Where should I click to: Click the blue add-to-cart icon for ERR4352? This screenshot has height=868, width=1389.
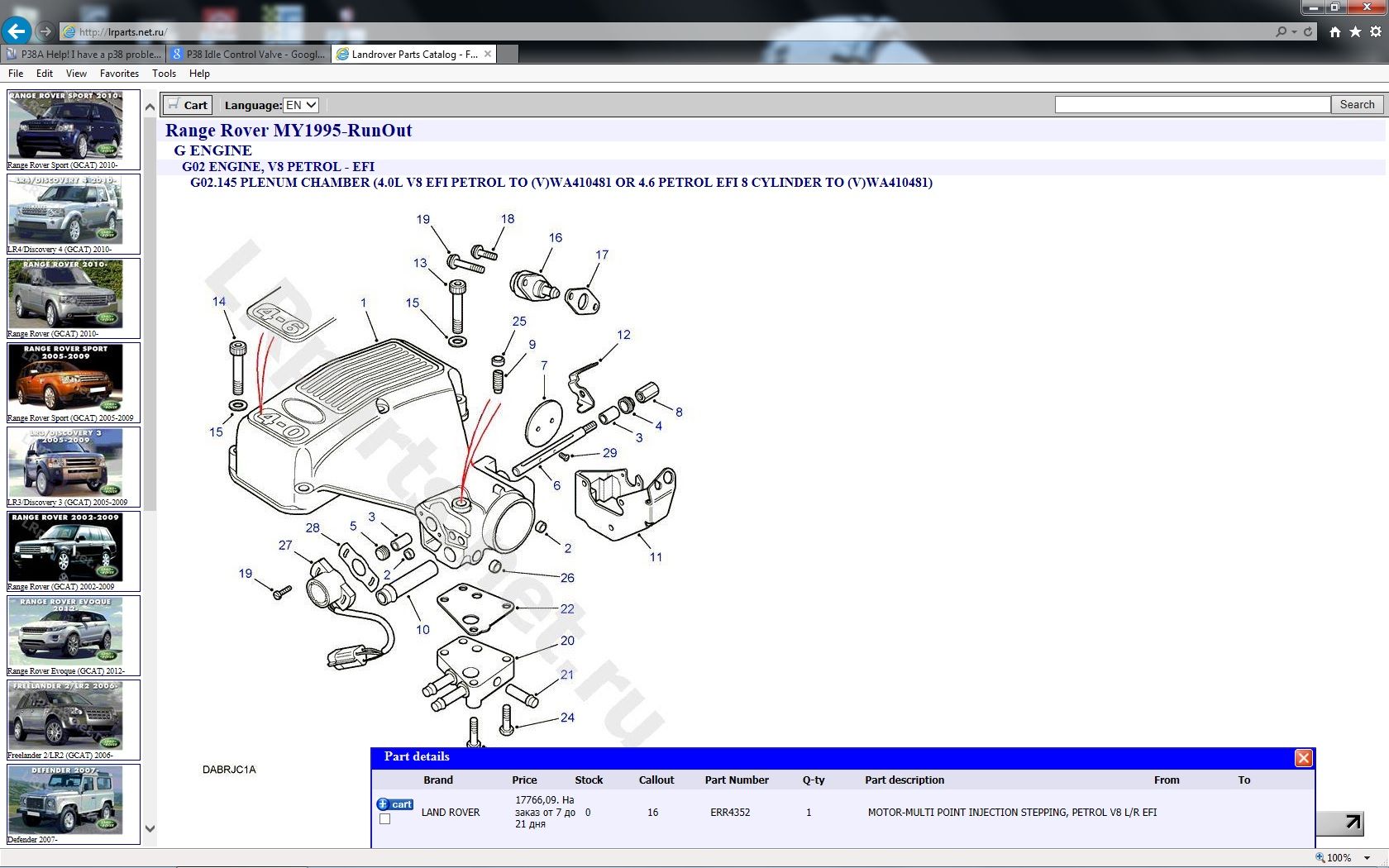(x=395, y=804)
